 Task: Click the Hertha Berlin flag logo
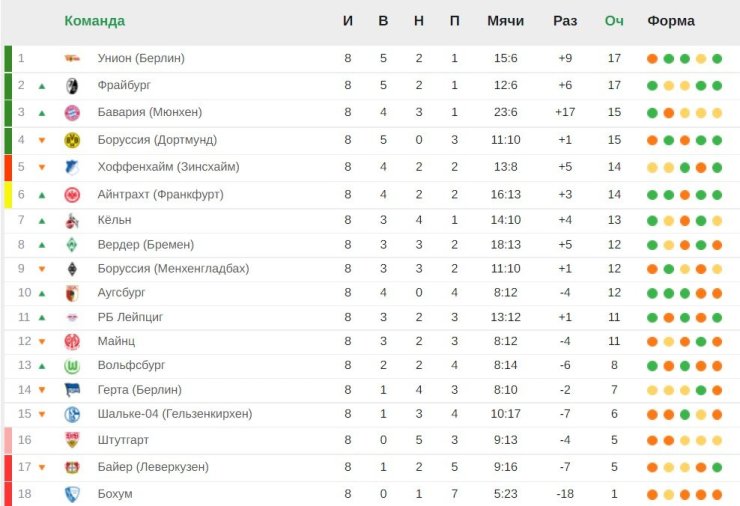click(x=72, y=390)
